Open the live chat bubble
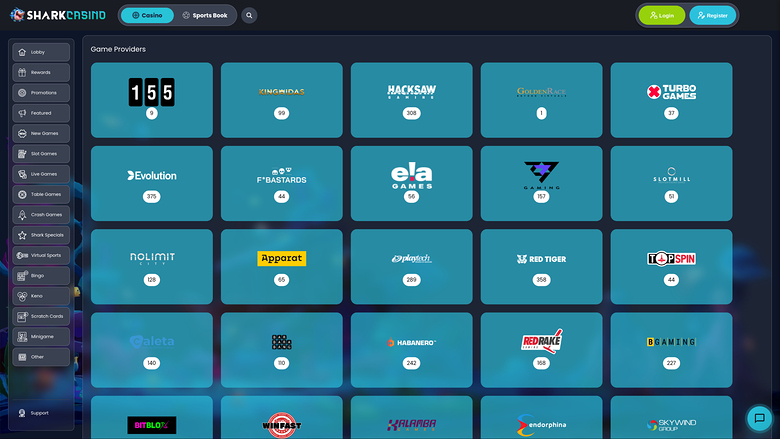Image resolution: width=780 pixels, height=439 pixels. coord(759,418)
